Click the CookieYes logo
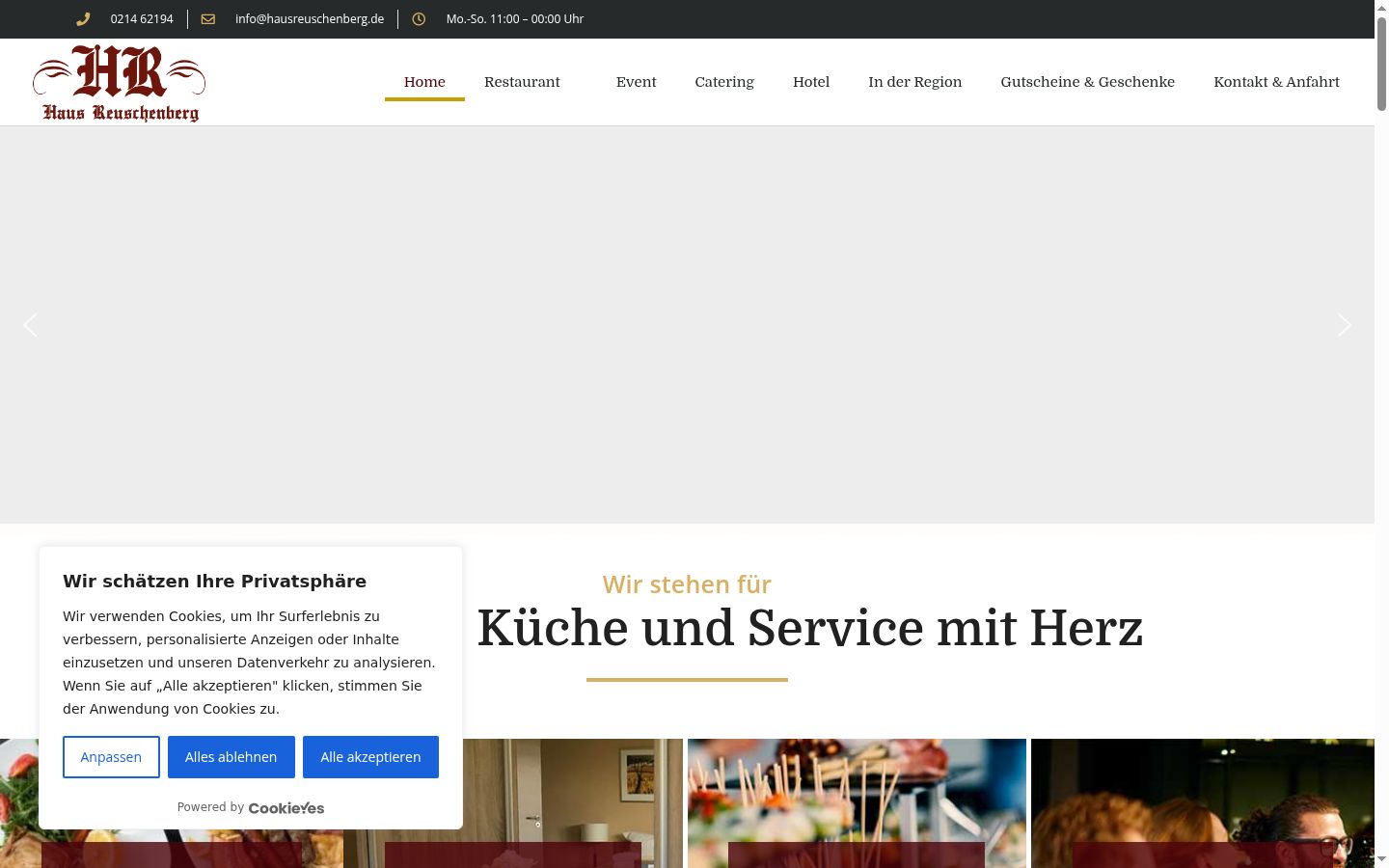The image size is (1389, 868). [x=286, y=808]
